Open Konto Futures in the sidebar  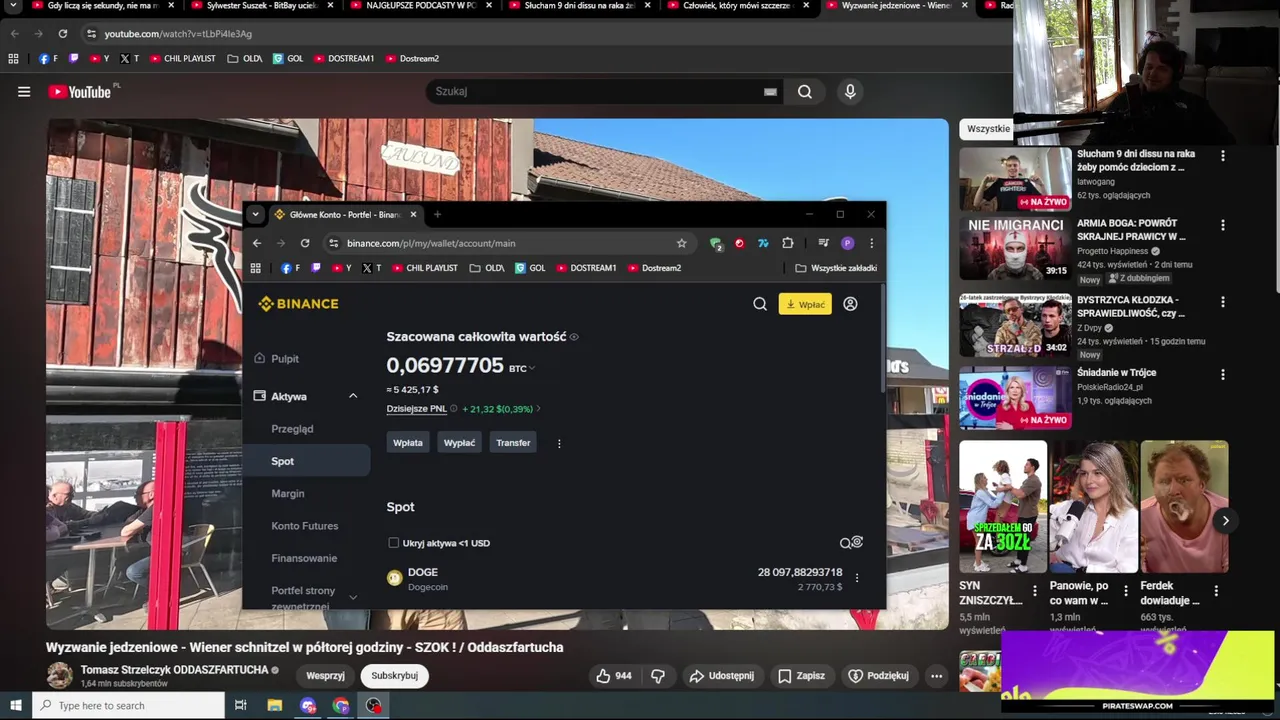coord(307,526)
